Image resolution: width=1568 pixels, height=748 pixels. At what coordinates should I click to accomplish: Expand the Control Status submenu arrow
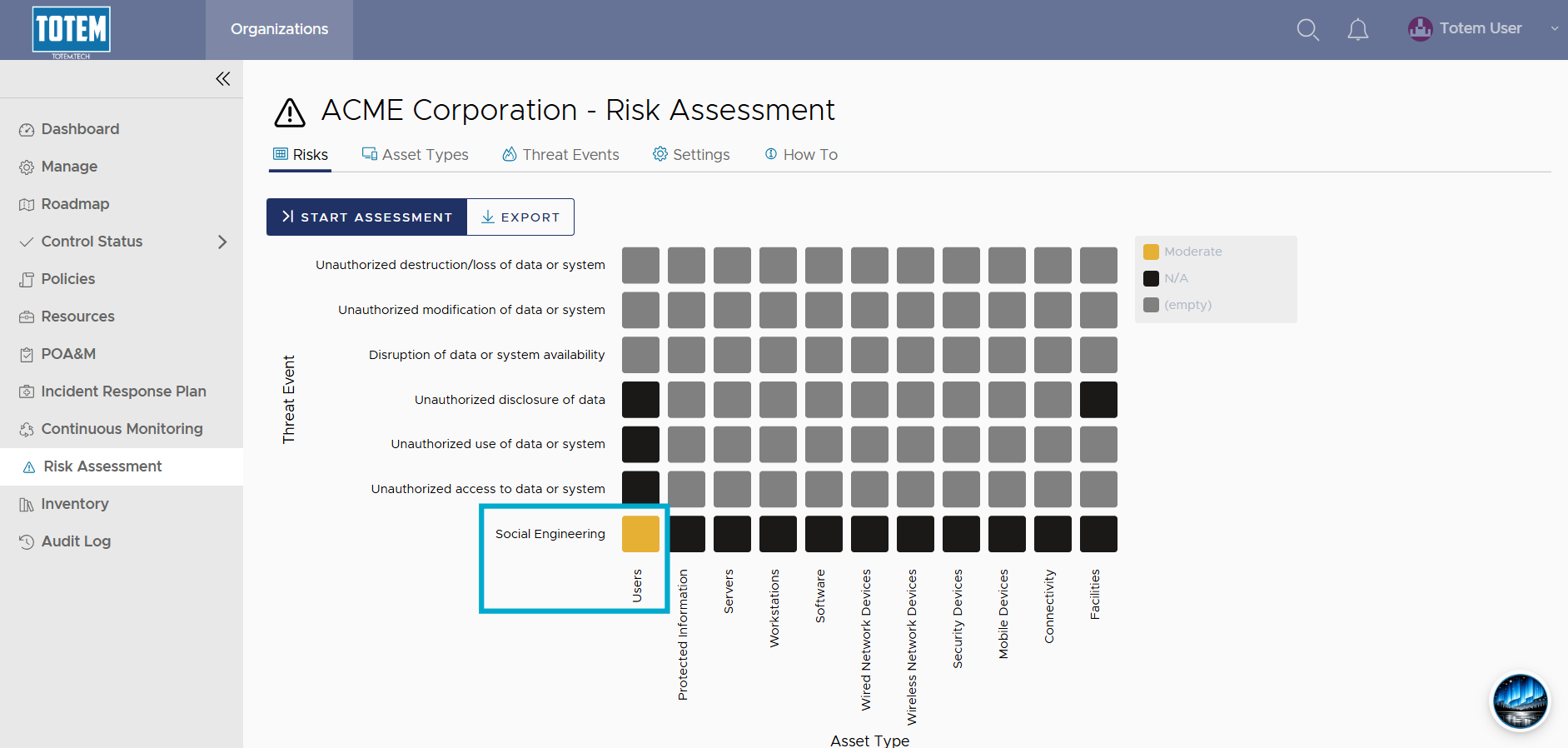222,242
